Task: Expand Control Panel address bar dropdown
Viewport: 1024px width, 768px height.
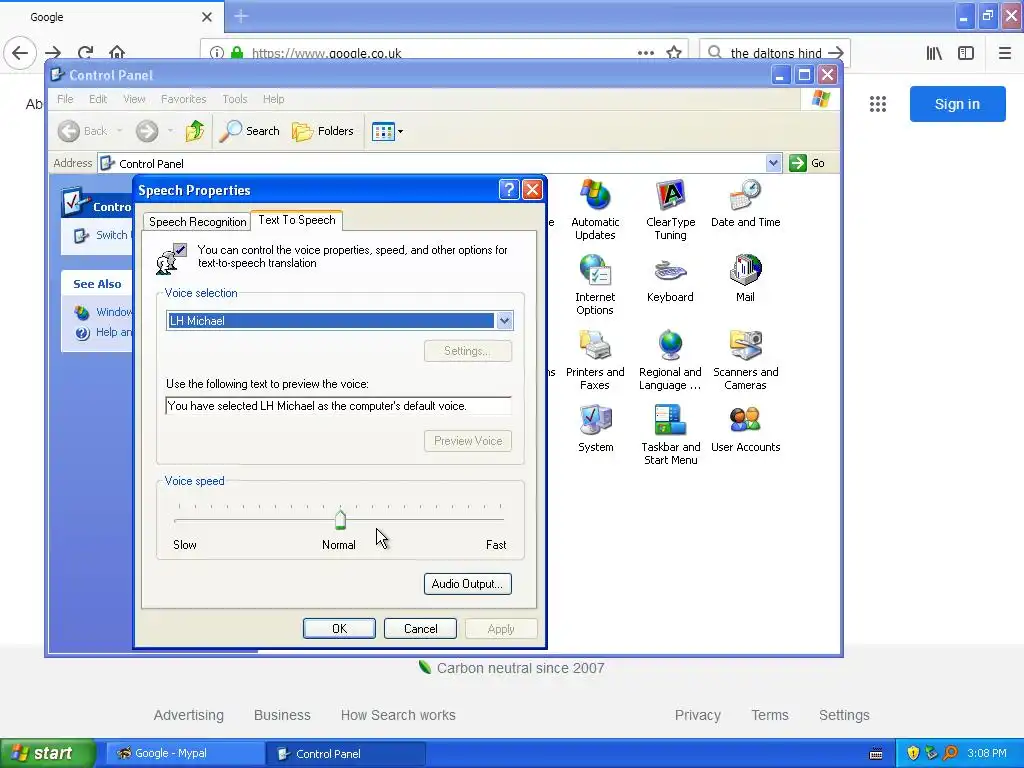Action: 773,163
